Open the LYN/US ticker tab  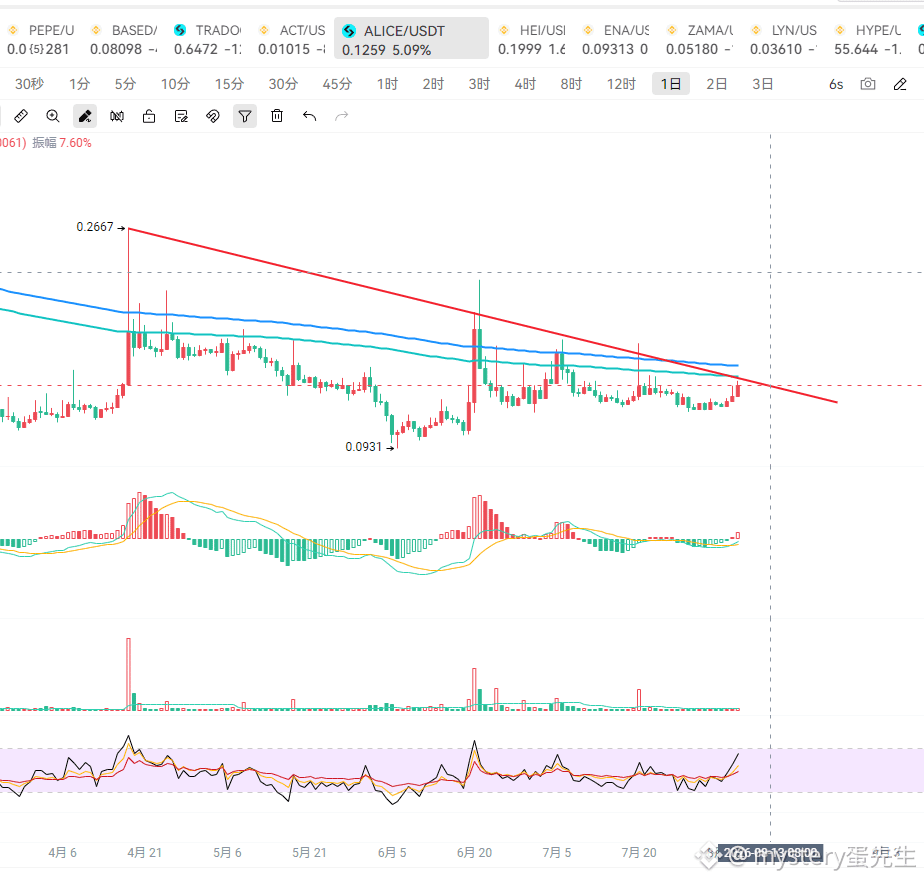point(784,39)
